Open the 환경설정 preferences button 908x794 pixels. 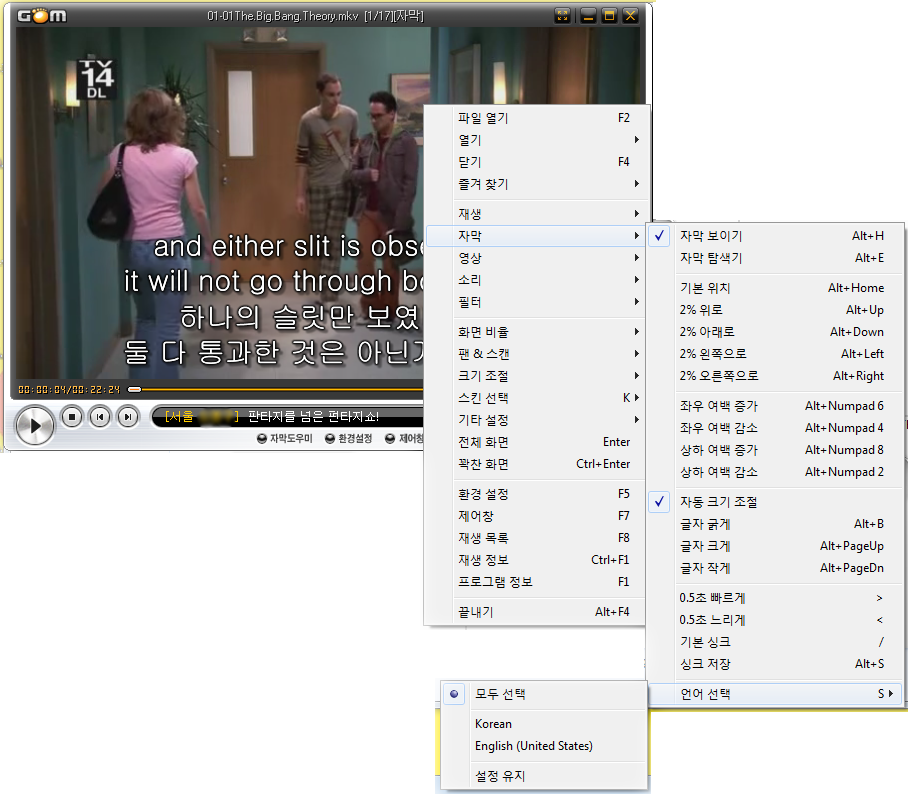pyautogui.click(x=349, y=439)
